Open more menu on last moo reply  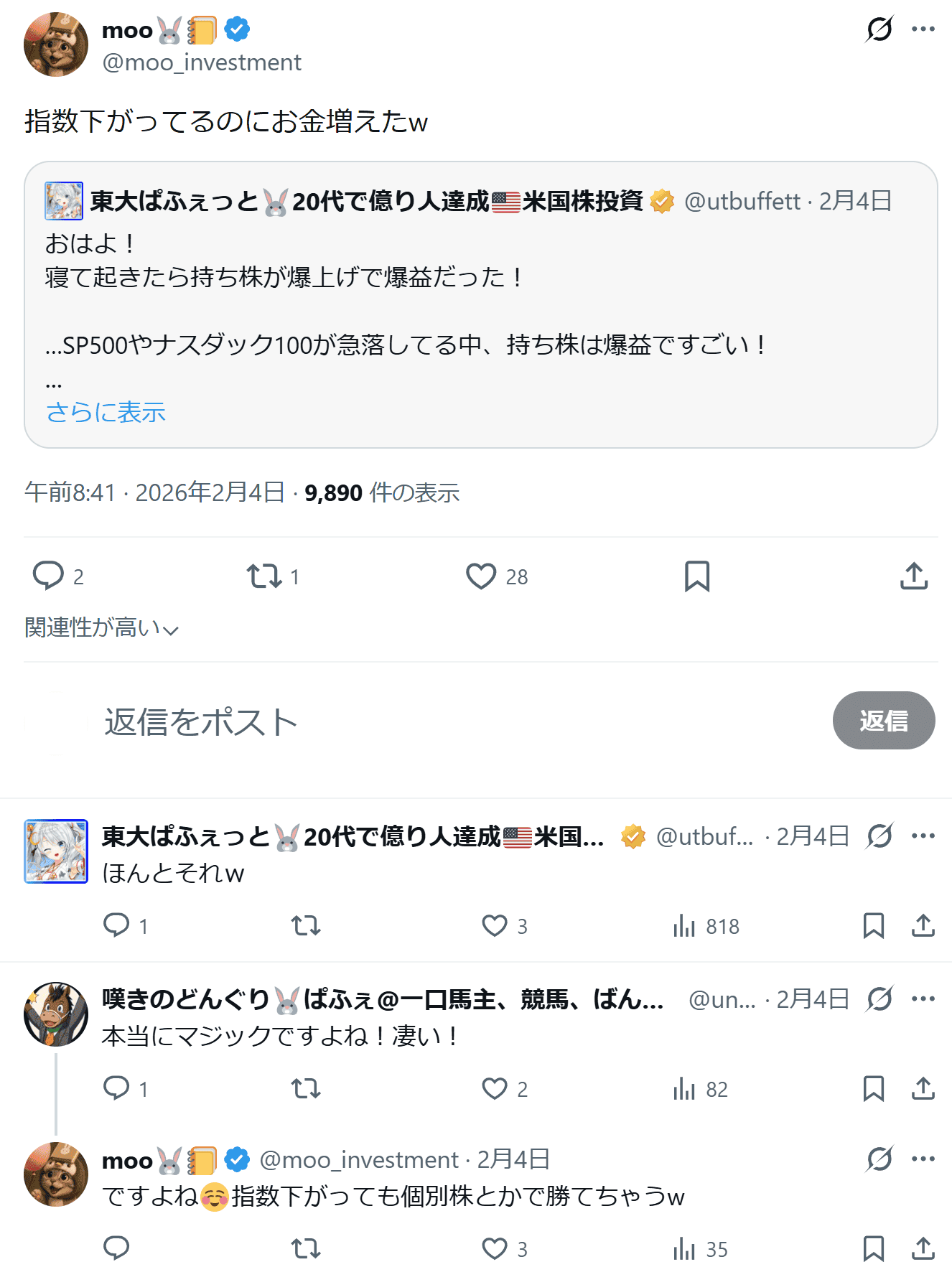(x=923, y=1159)
